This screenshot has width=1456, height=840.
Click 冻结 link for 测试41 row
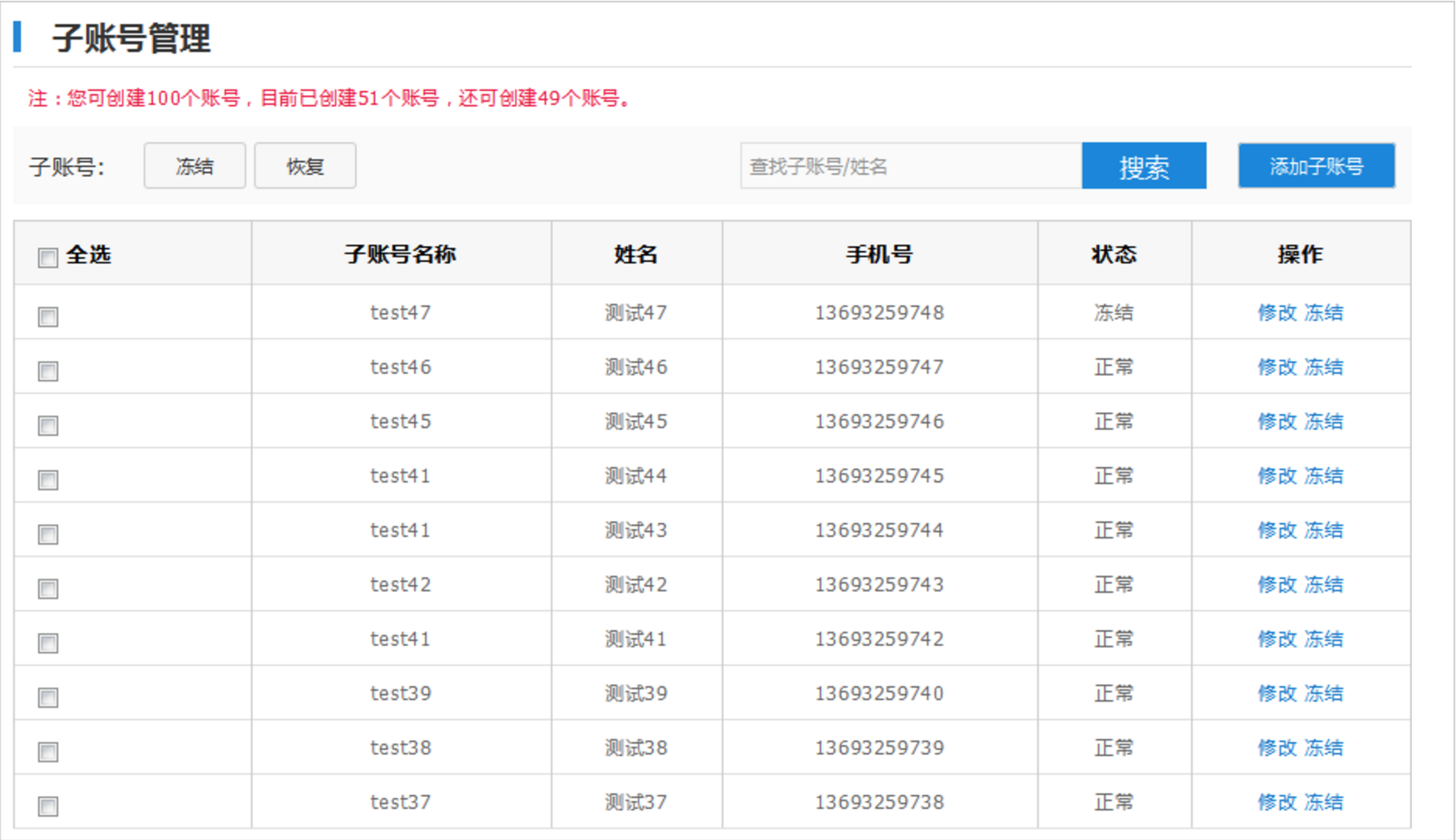(x=1323, y=640)
